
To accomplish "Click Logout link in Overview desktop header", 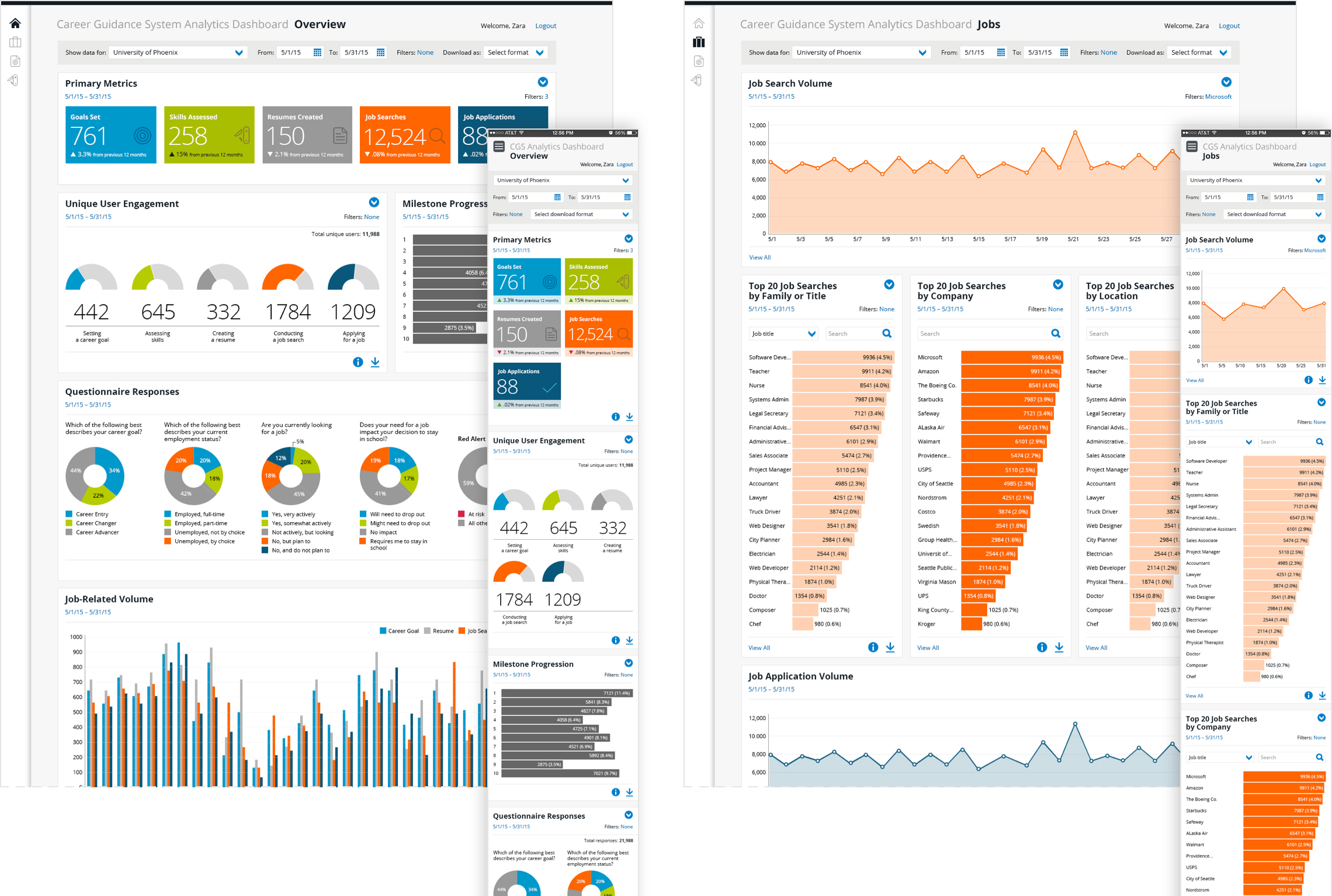I will coord(546,26).
